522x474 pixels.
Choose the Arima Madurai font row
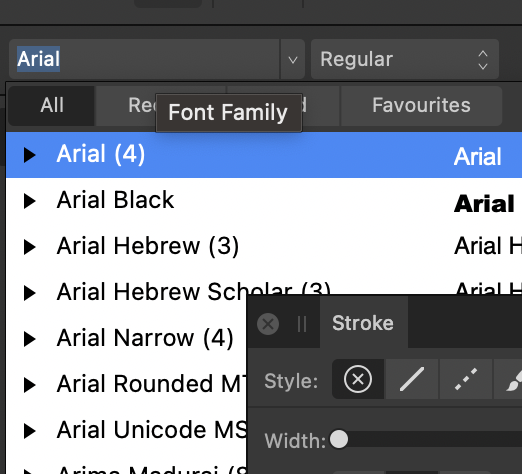click(126, 470)
